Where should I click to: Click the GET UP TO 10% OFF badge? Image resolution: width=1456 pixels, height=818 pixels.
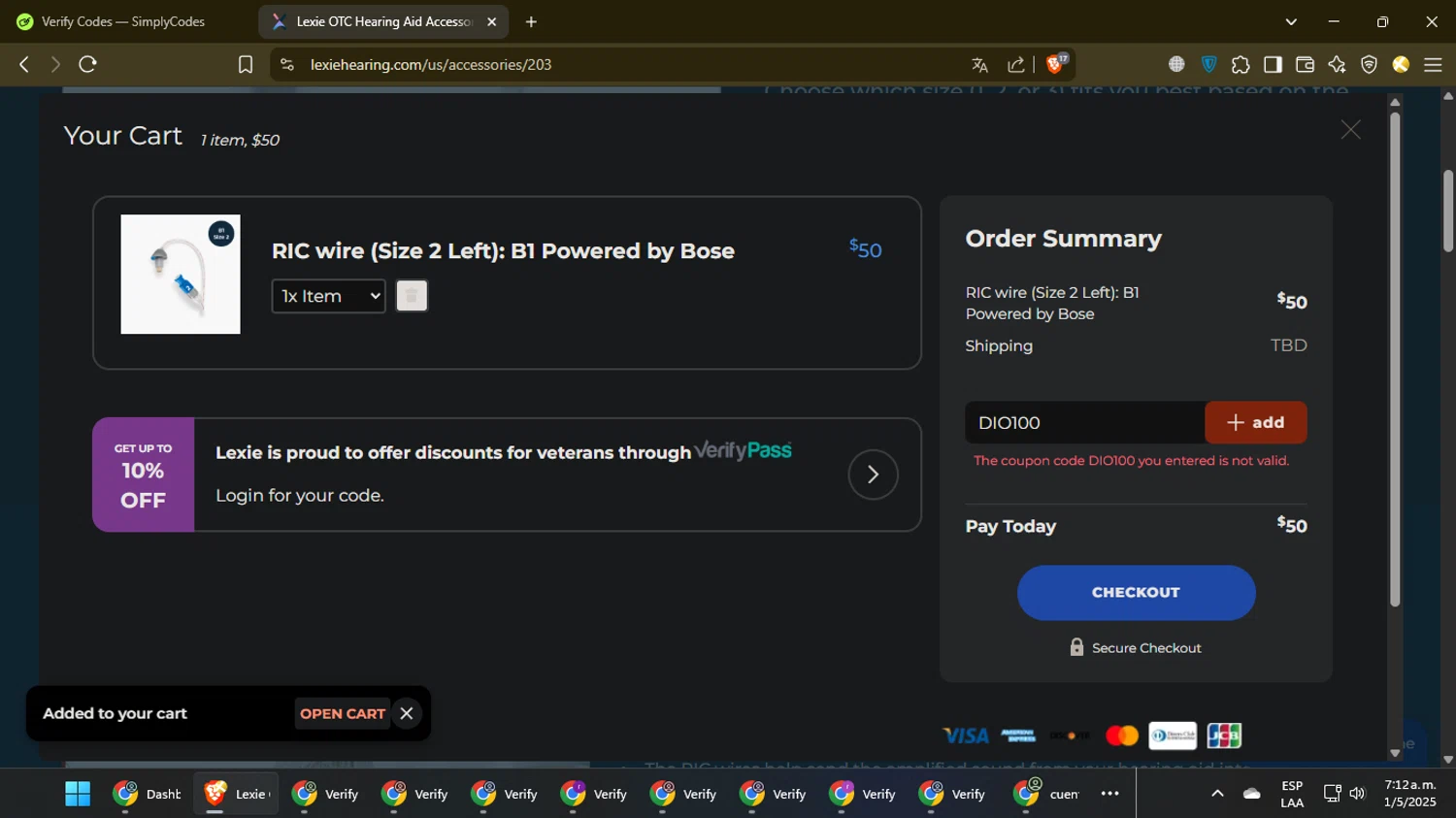point(143,474)
